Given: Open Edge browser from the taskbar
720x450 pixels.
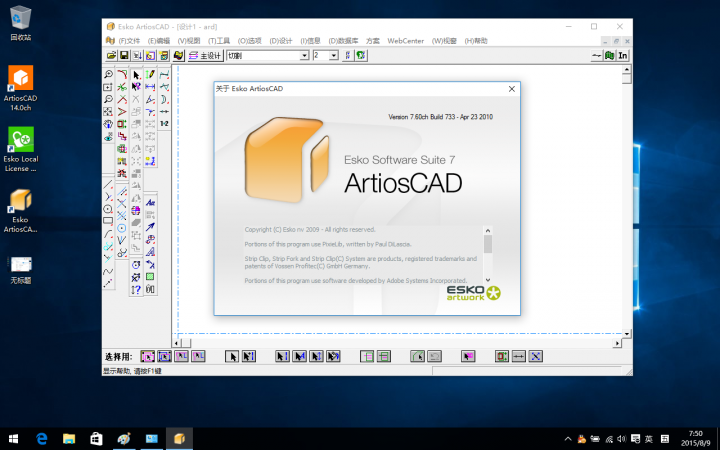Looking at the screenshot, I should point(42,439).
